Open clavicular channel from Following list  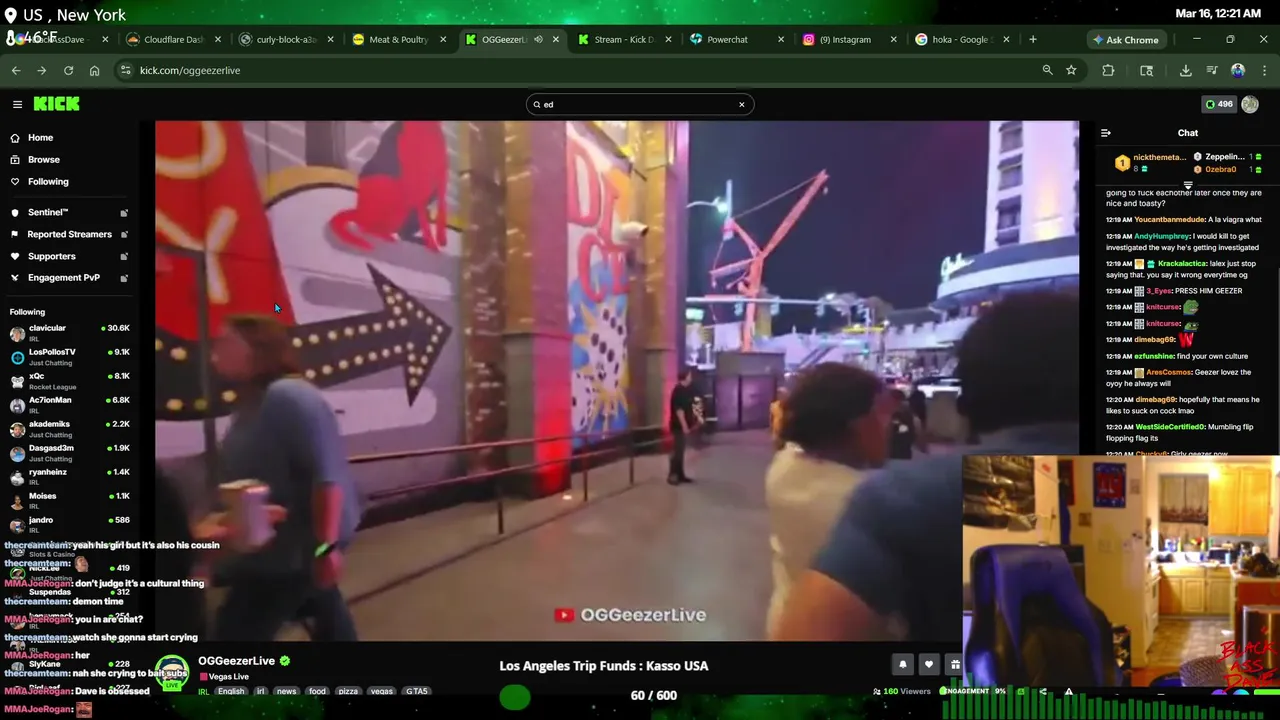(68, 333)
